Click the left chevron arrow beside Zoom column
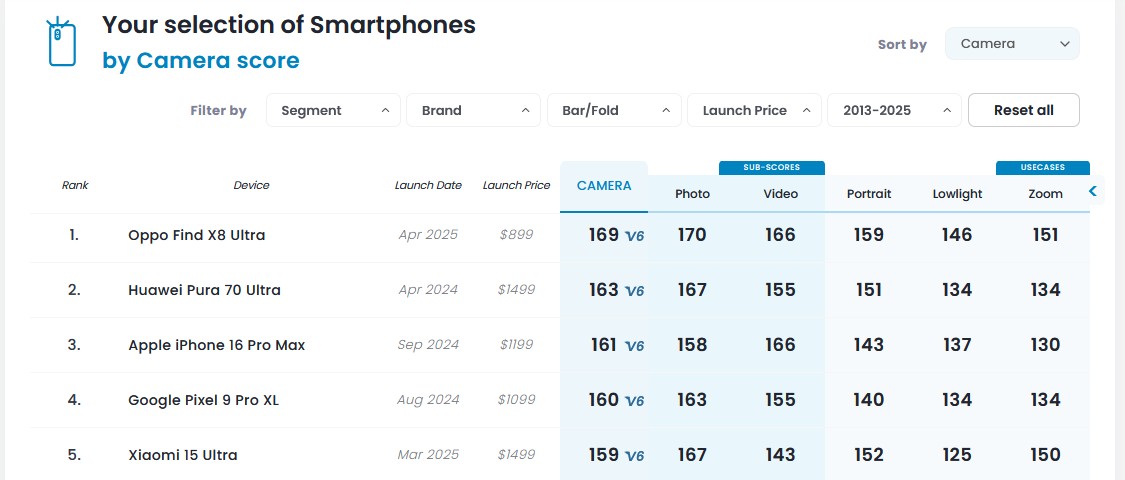The width and height of the screenshot is (1125, 480). [1093, 191]
